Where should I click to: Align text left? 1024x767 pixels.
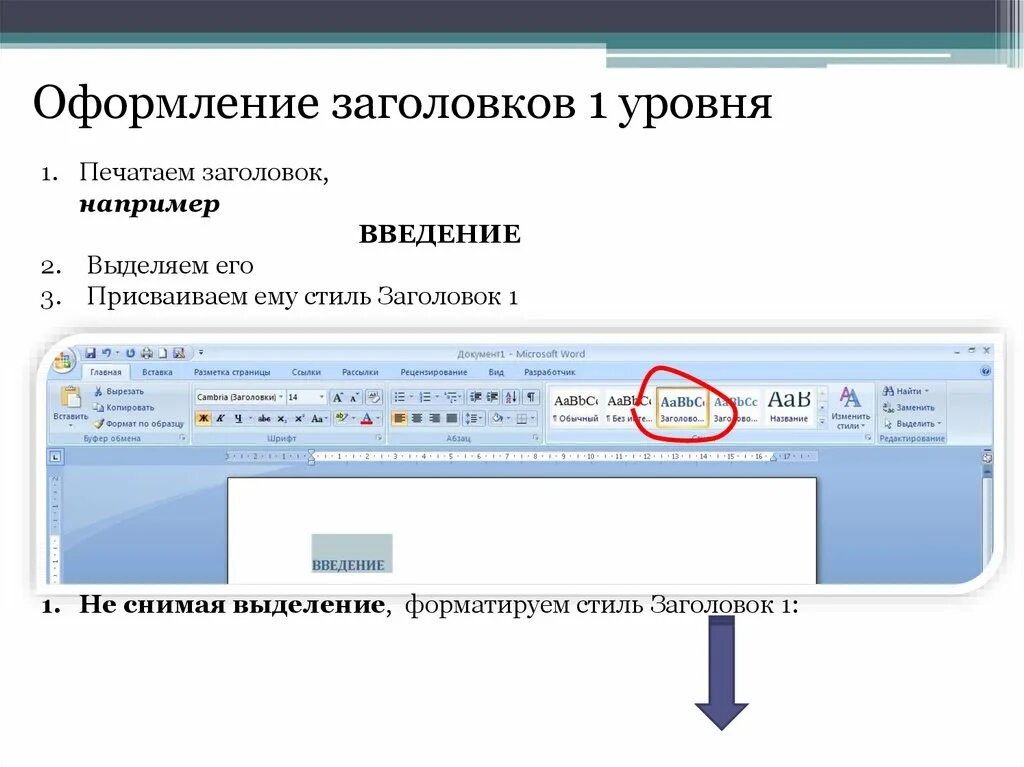400,418
